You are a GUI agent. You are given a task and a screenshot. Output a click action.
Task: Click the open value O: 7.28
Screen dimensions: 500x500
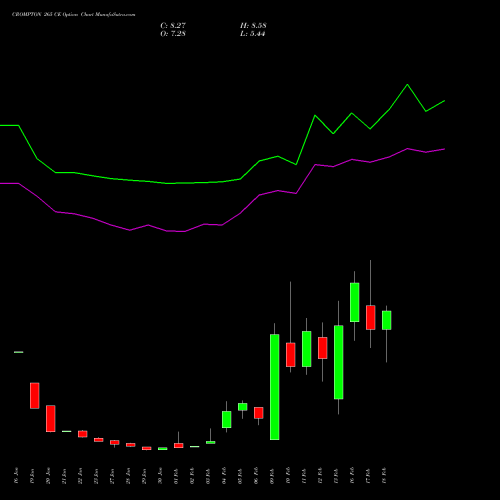[x=173, y=34]
